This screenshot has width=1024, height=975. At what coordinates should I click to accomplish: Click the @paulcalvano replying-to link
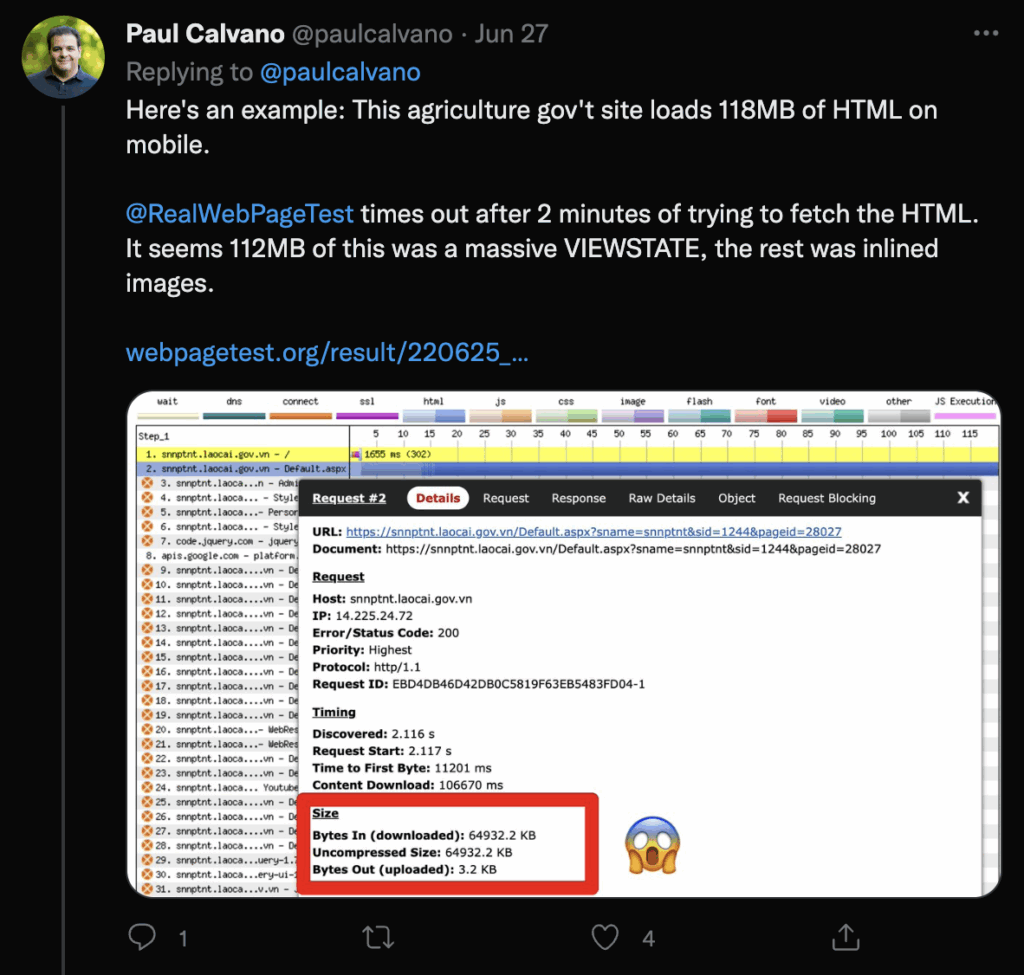[340, 72]
